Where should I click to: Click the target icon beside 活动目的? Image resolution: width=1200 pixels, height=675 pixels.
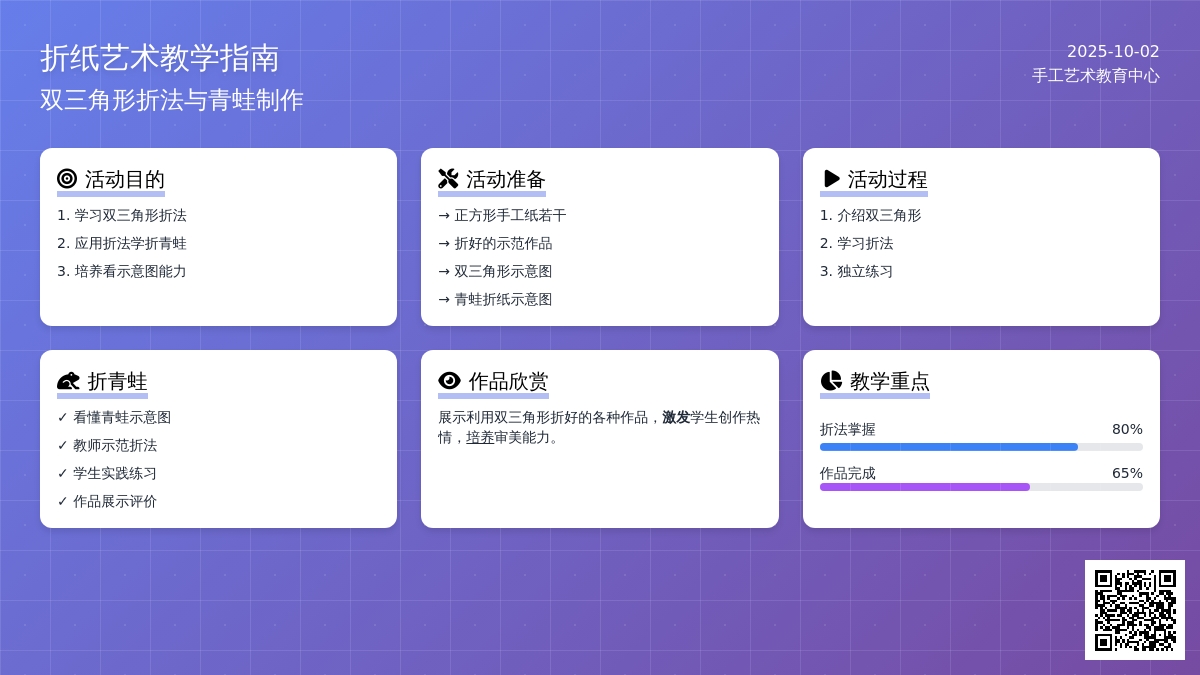tap(67, 179)
